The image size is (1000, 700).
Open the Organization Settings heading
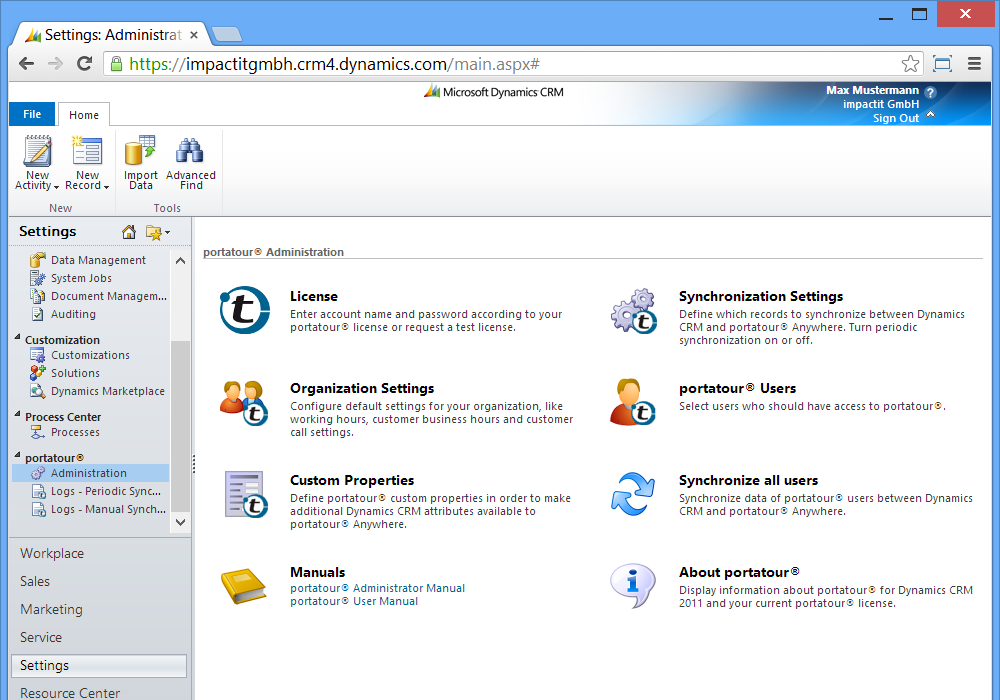(x=362, y=388)
